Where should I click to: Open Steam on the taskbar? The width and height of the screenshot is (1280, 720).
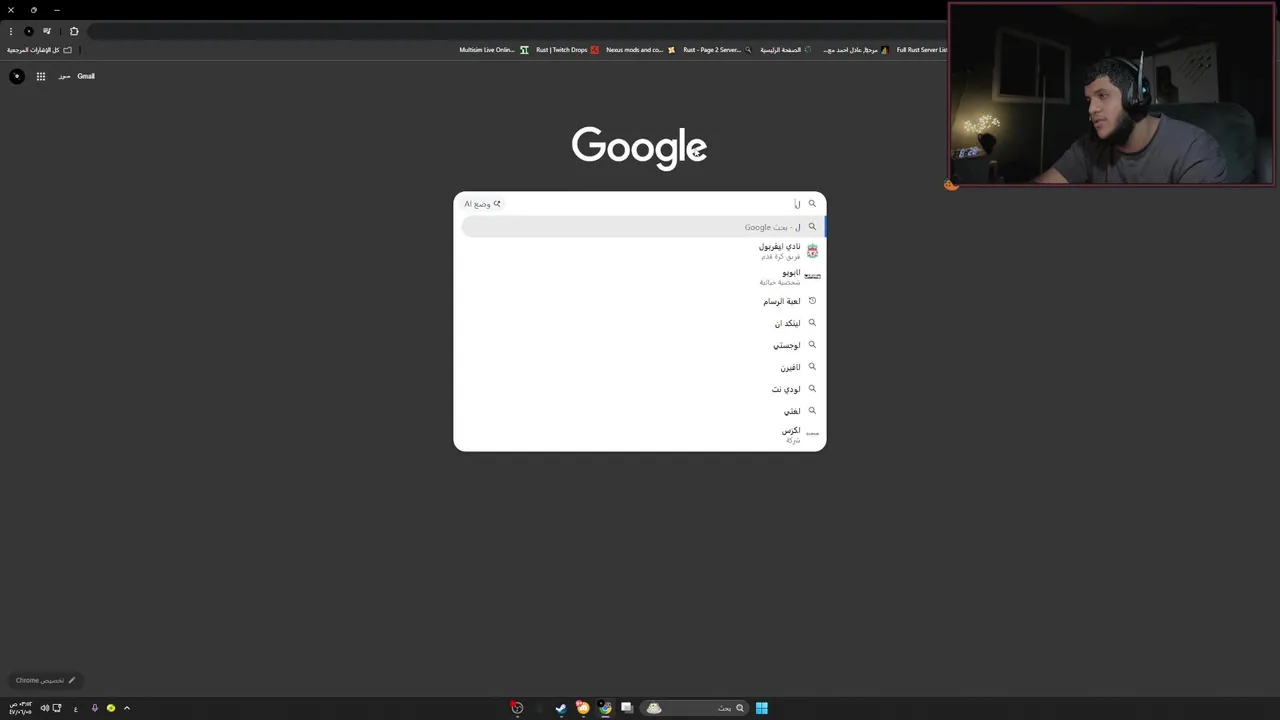(x=561, y=708)
